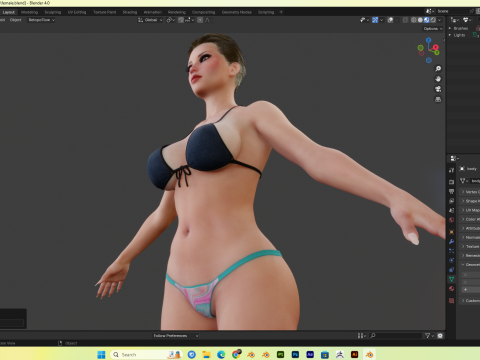
Task: Open the Render properties tab icon
Action: tap(451, 182)
